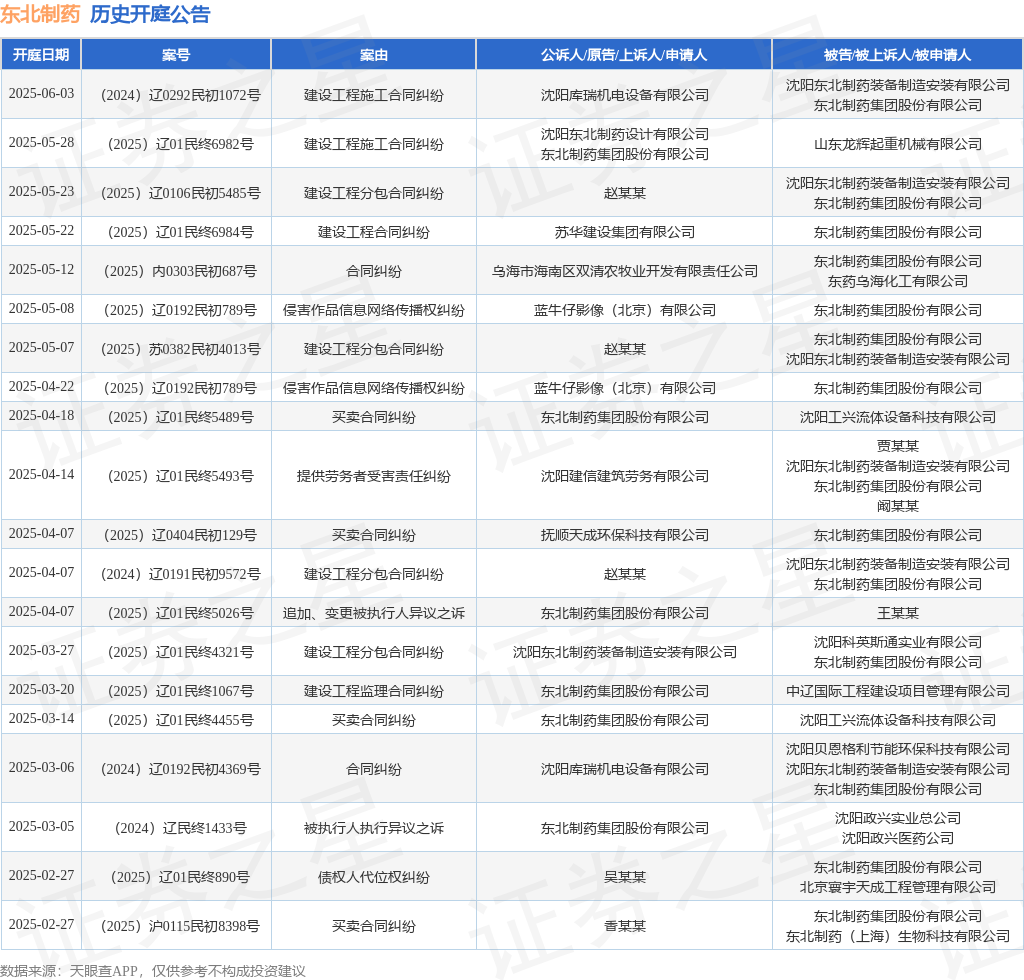Click plaintiff 抚顺天成环保科技有限公司

point(624,535)
